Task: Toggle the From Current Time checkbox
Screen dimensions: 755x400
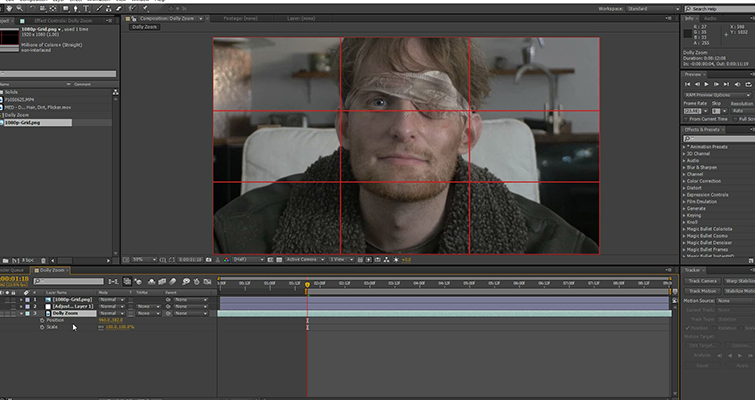Action: pos(688,118)
